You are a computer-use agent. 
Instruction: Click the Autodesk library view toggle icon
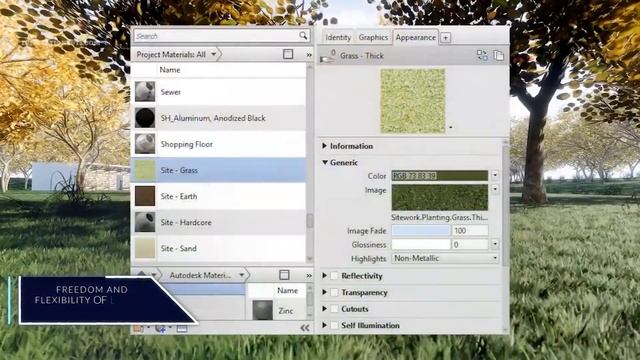[284, 275]
